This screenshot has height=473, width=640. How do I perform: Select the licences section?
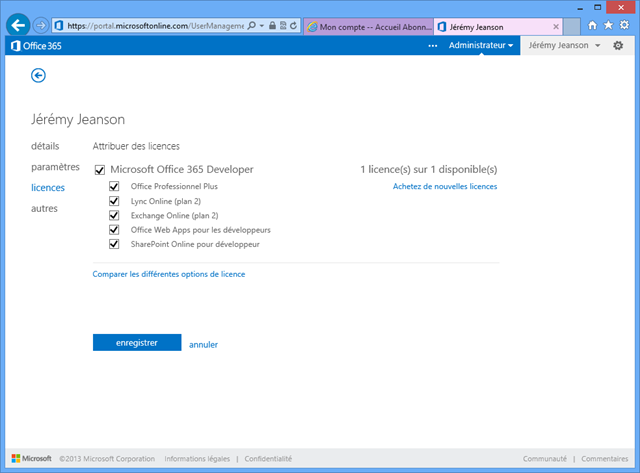pyautogui.click(x=48, y=188)
